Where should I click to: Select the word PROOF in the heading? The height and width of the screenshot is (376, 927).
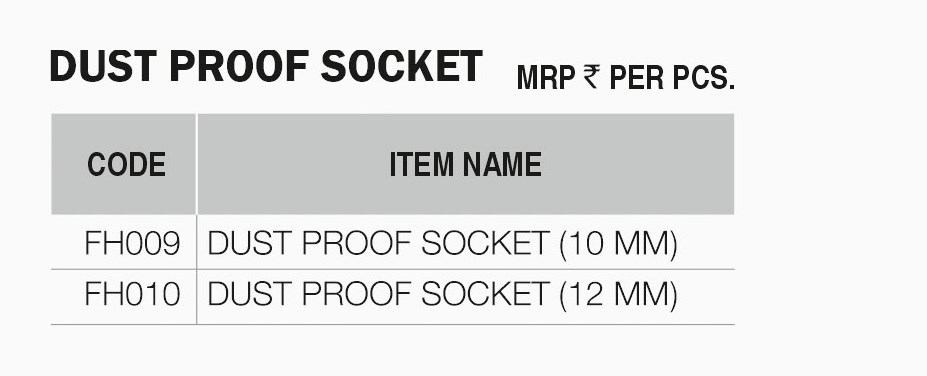click(x=239, y=66)
